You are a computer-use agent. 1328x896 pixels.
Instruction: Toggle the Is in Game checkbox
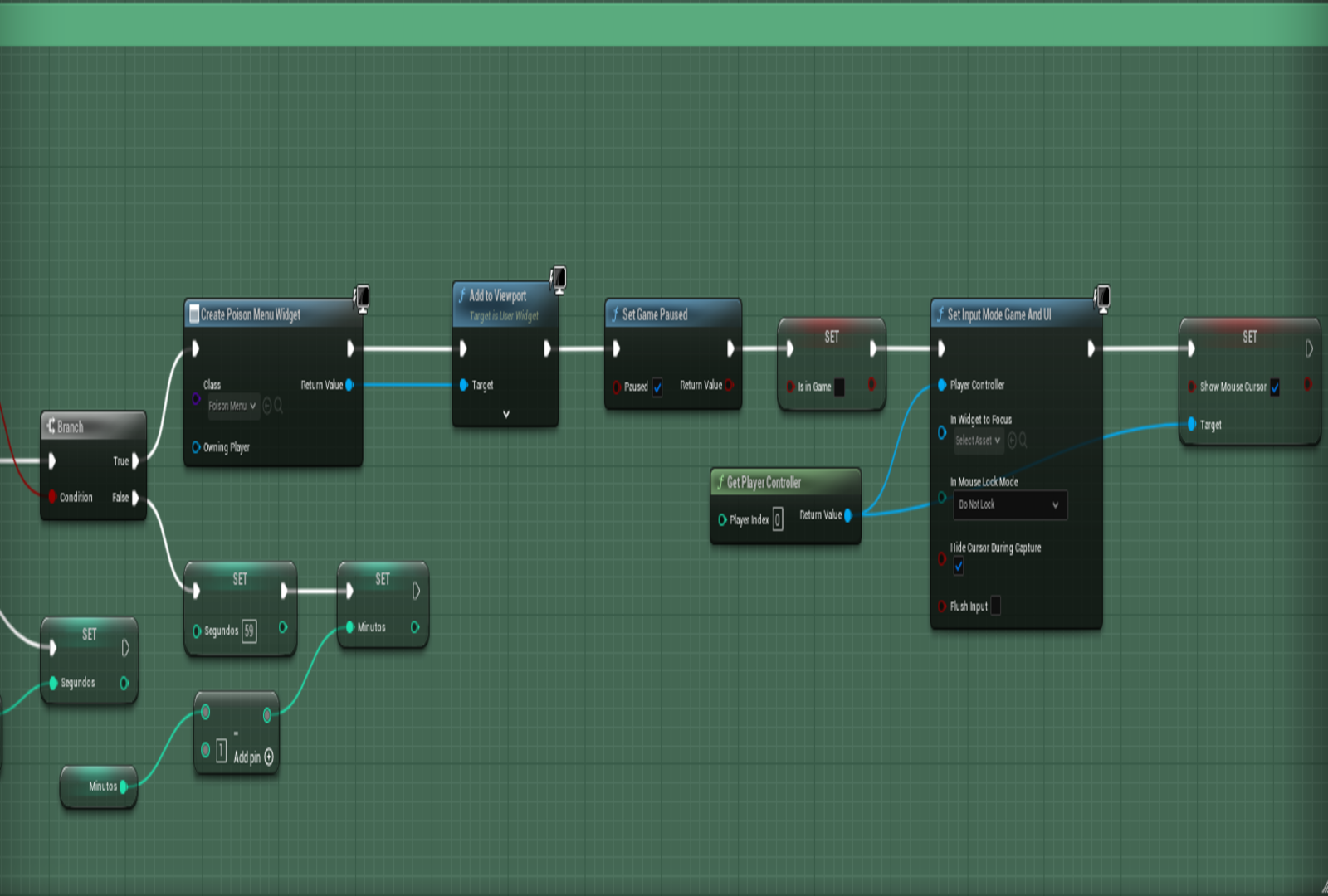[839, 387]
